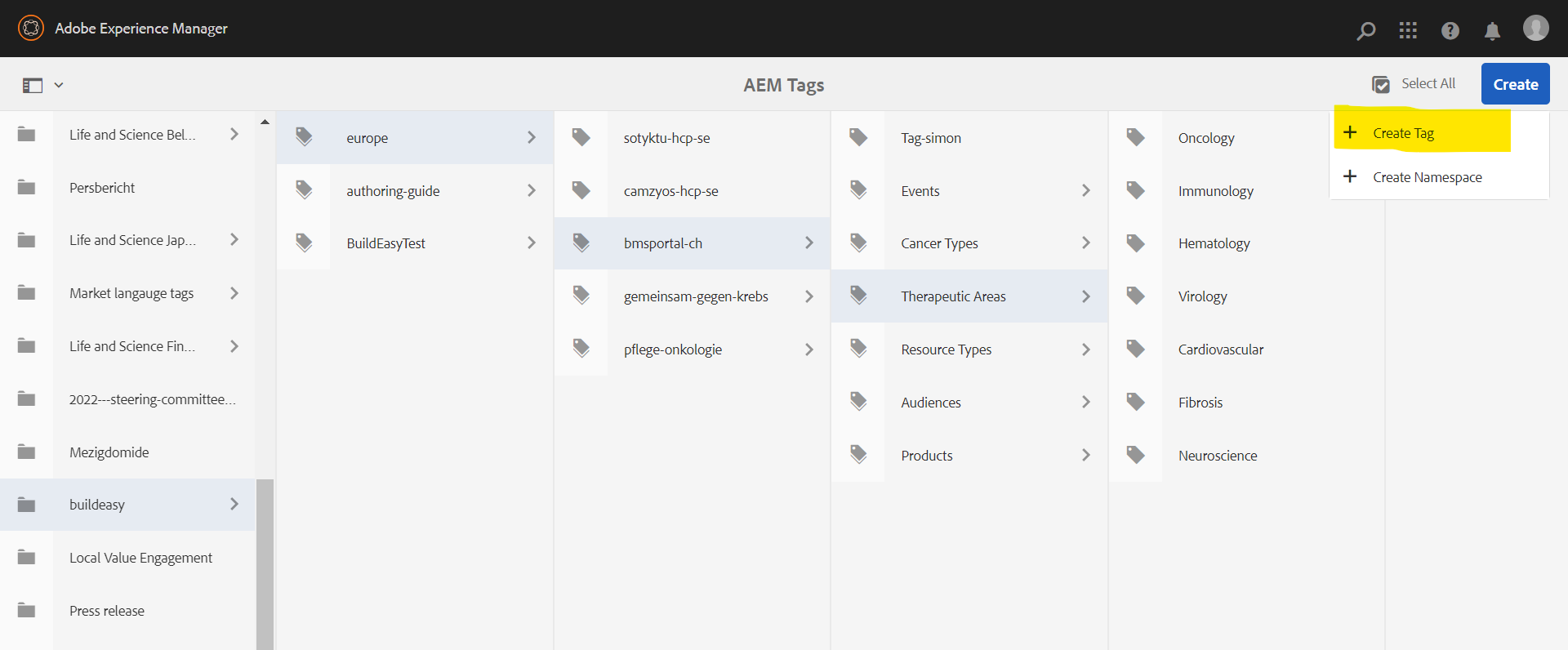Select the Life and Science Fin... namespace
This screenshot has width=1568, height=650.
tap(127, 346)
